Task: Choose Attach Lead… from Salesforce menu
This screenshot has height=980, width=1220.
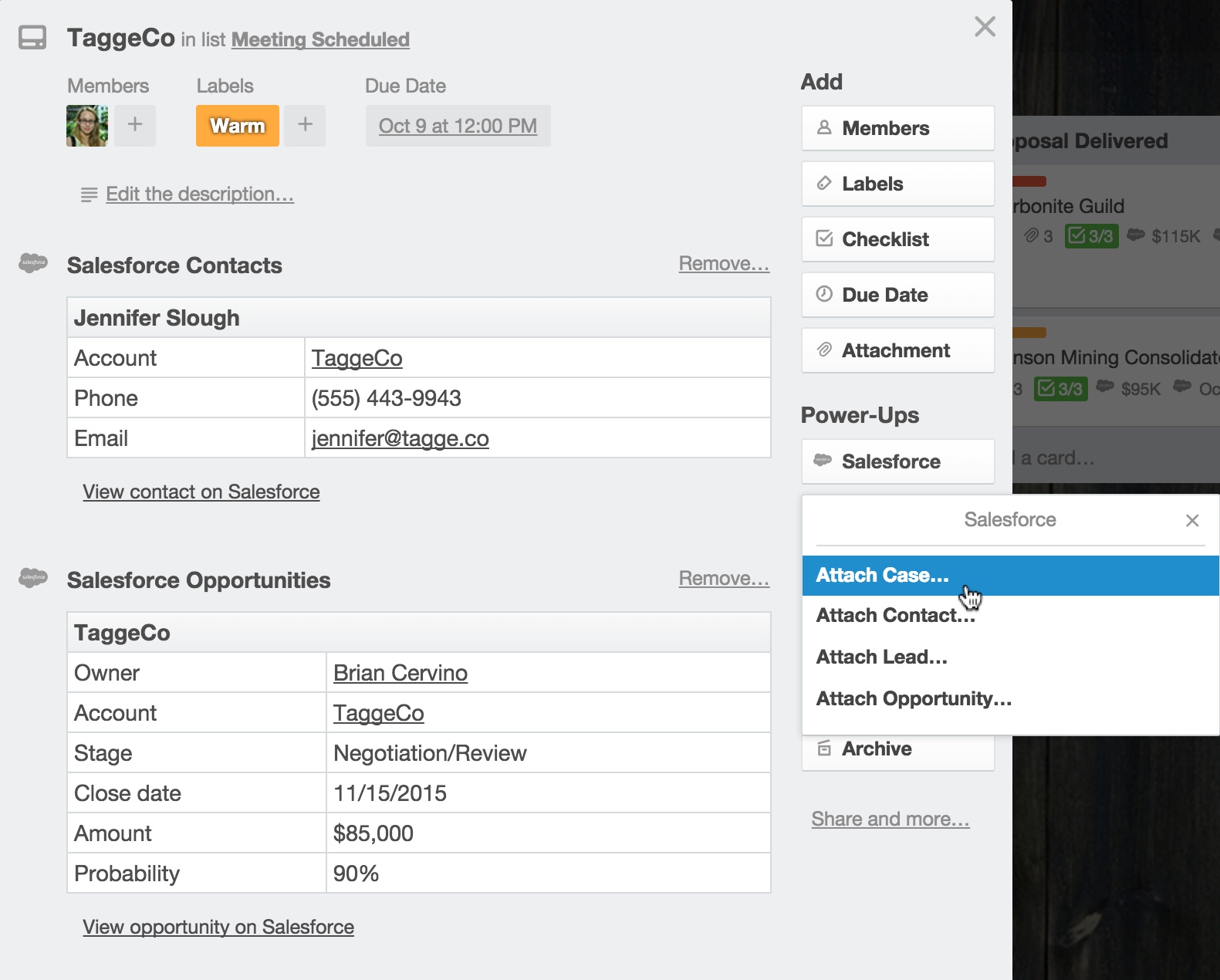Action: pos(1010,657)
